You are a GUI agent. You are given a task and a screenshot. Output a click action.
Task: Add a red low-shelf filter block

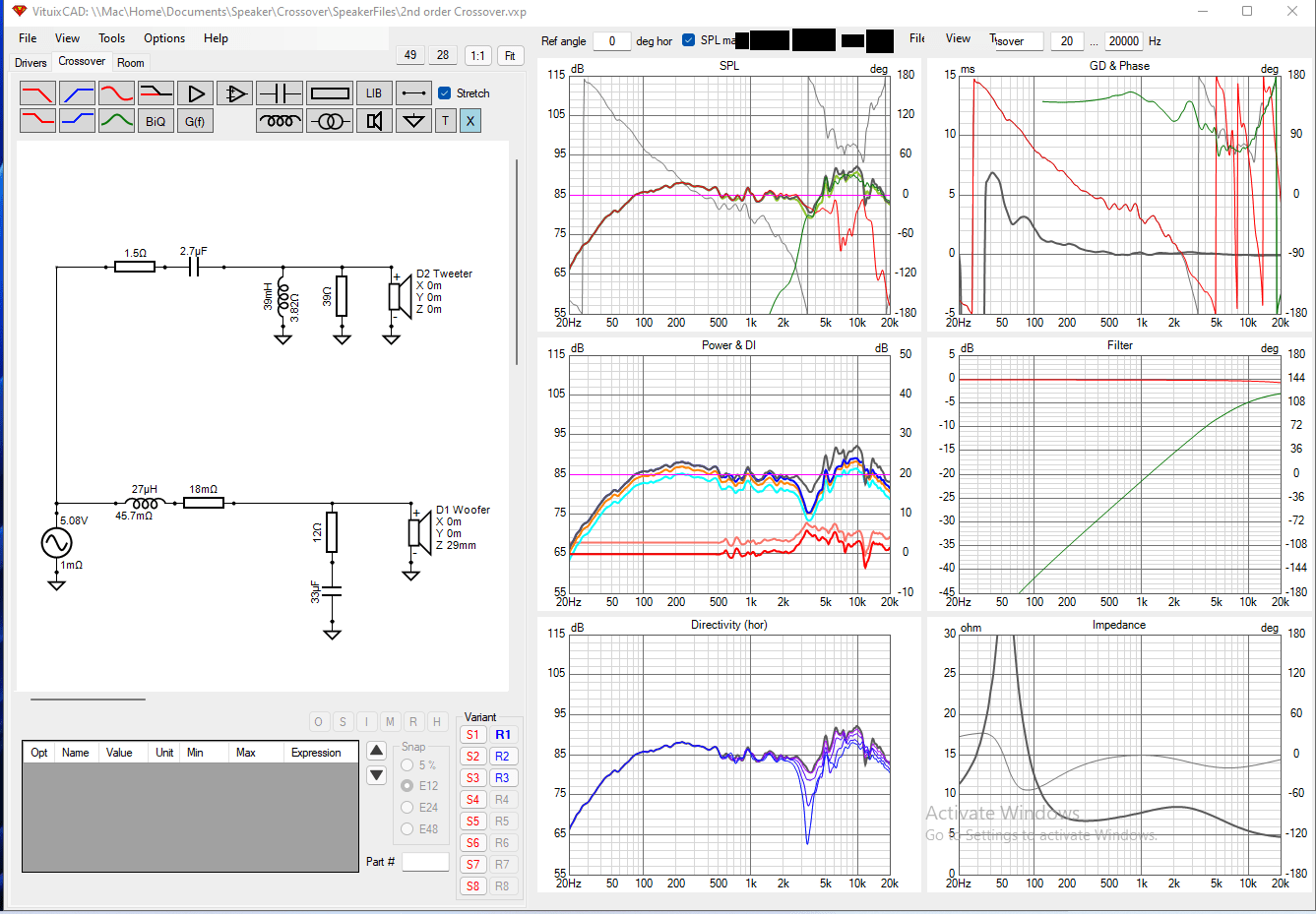point(37,121)
